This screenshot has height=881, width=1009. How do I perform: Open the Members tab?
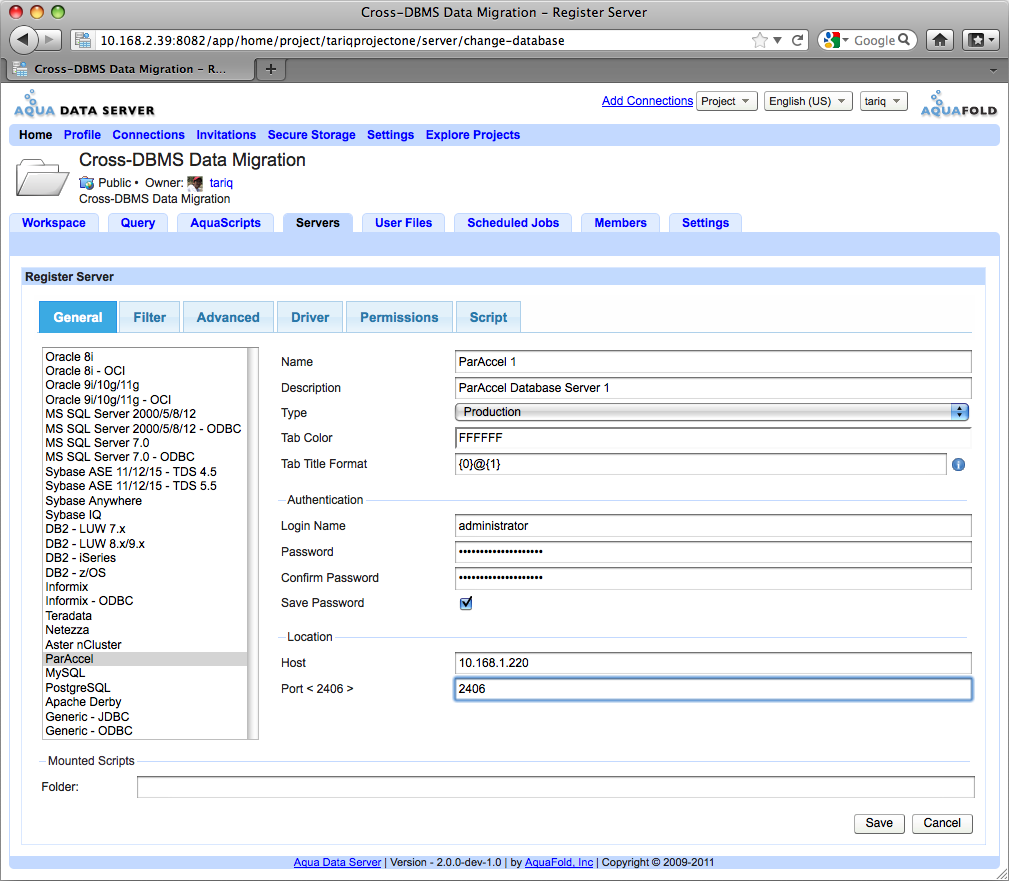tap(620, 223)
